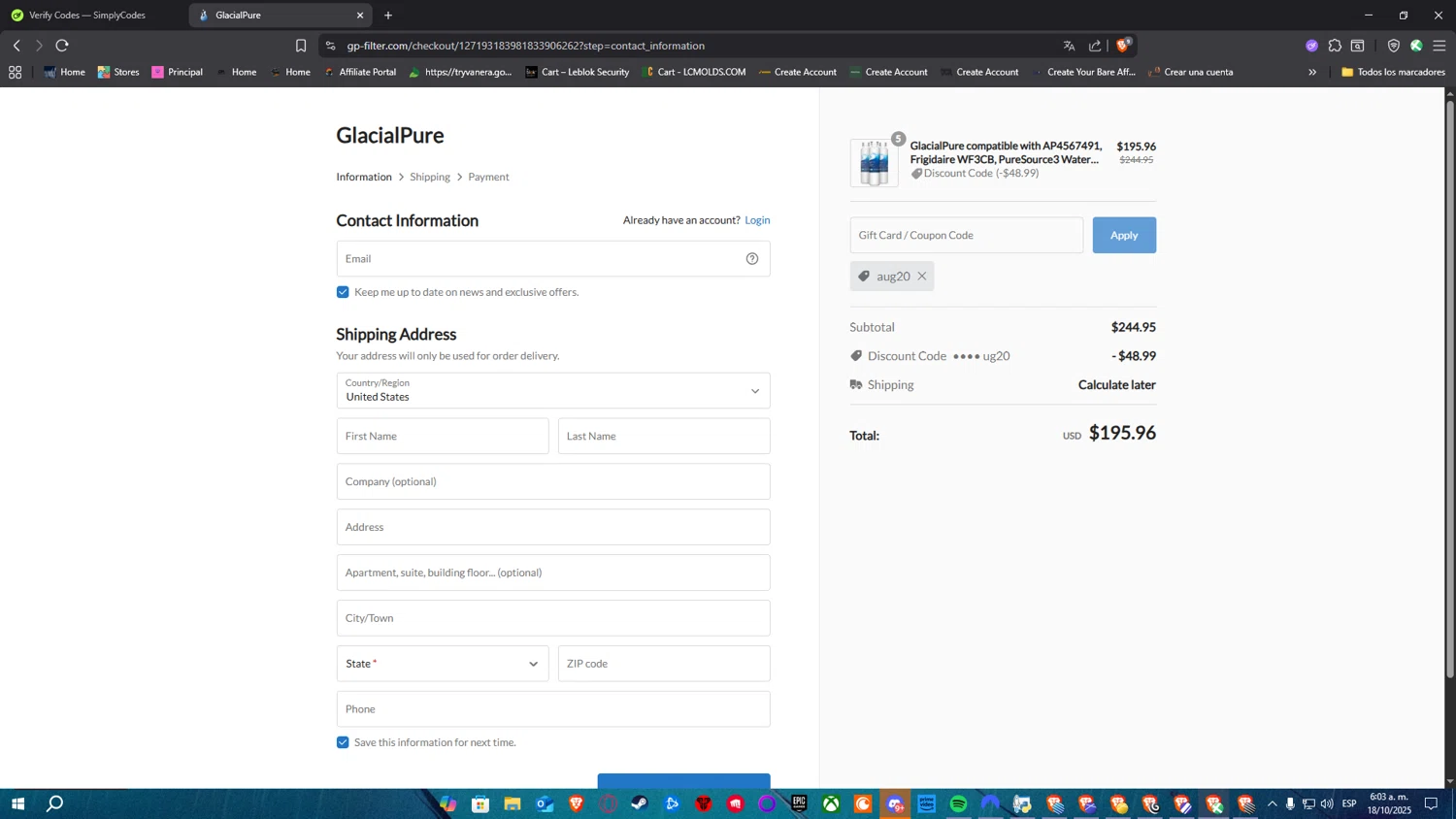The image size is (1456, 819).
Task: Open Affiliate Portal bookmark
Action: click(x=360, y=72)
